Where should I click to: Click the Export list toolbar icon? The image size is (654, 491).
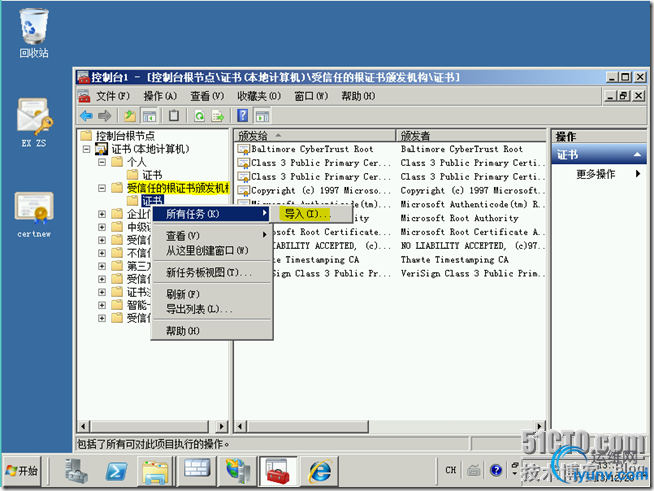(218, 116)
